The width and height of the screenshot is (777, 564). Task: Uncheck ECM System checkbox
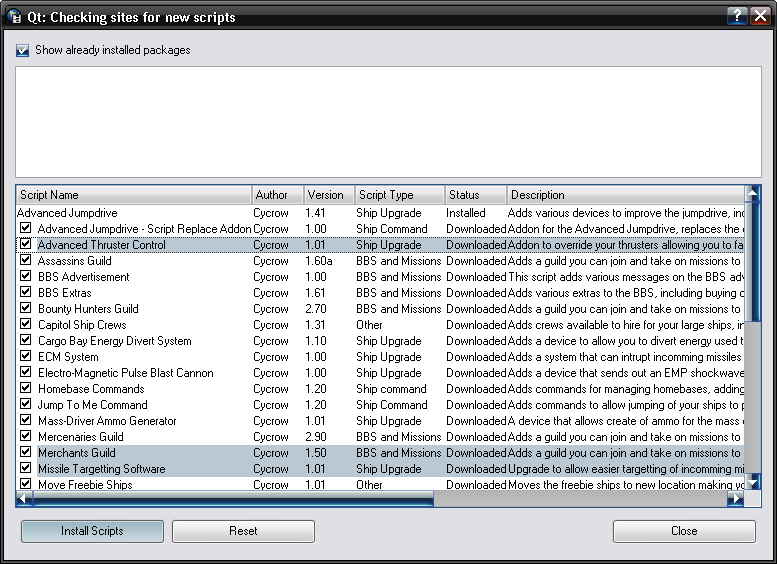click(x=25, y=356)
